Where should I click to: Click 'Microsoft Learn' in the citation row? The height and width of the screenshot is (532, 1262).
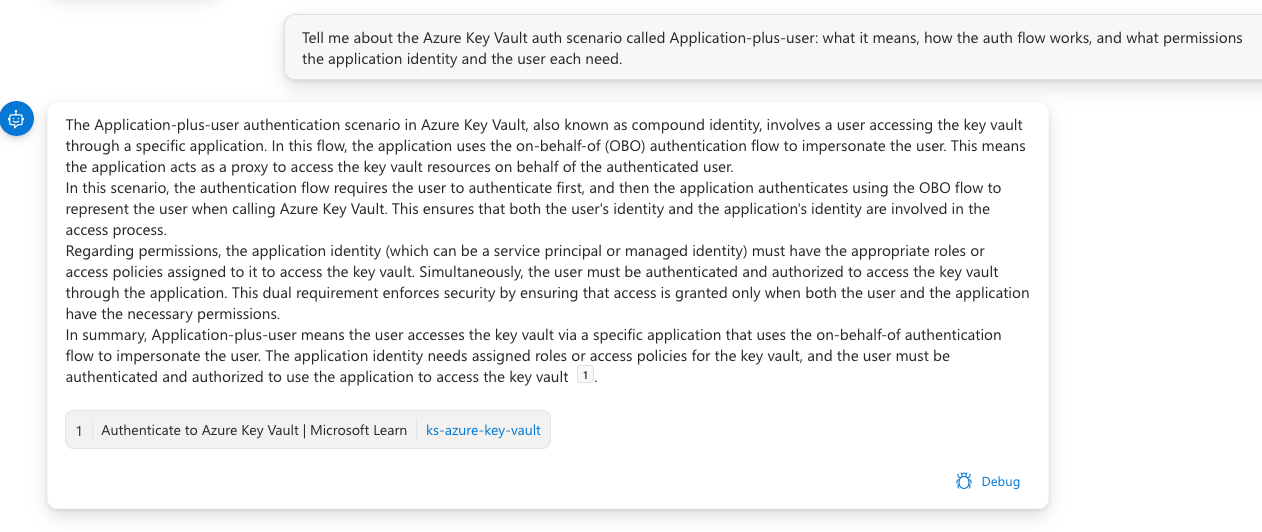pyautogui.click(x=358, y=430)
